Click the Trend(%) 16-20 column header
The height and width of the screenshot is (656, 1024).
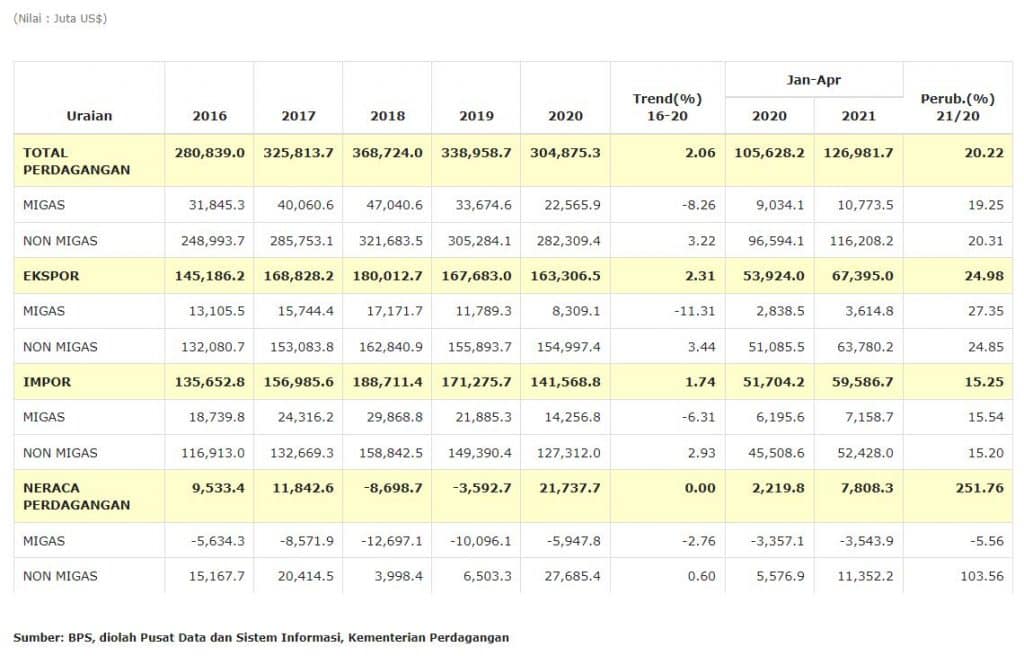667,107
